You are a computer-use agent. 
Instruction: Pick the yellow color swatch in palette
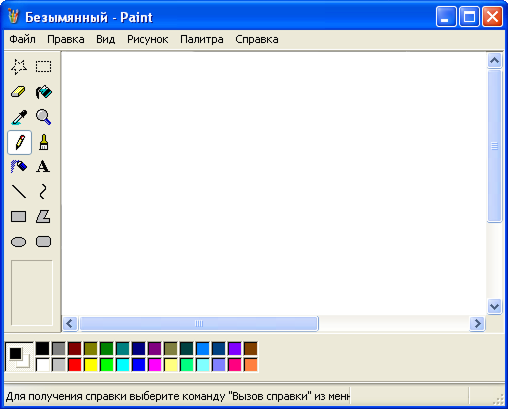pyautogui.click(x=91, y=365)
